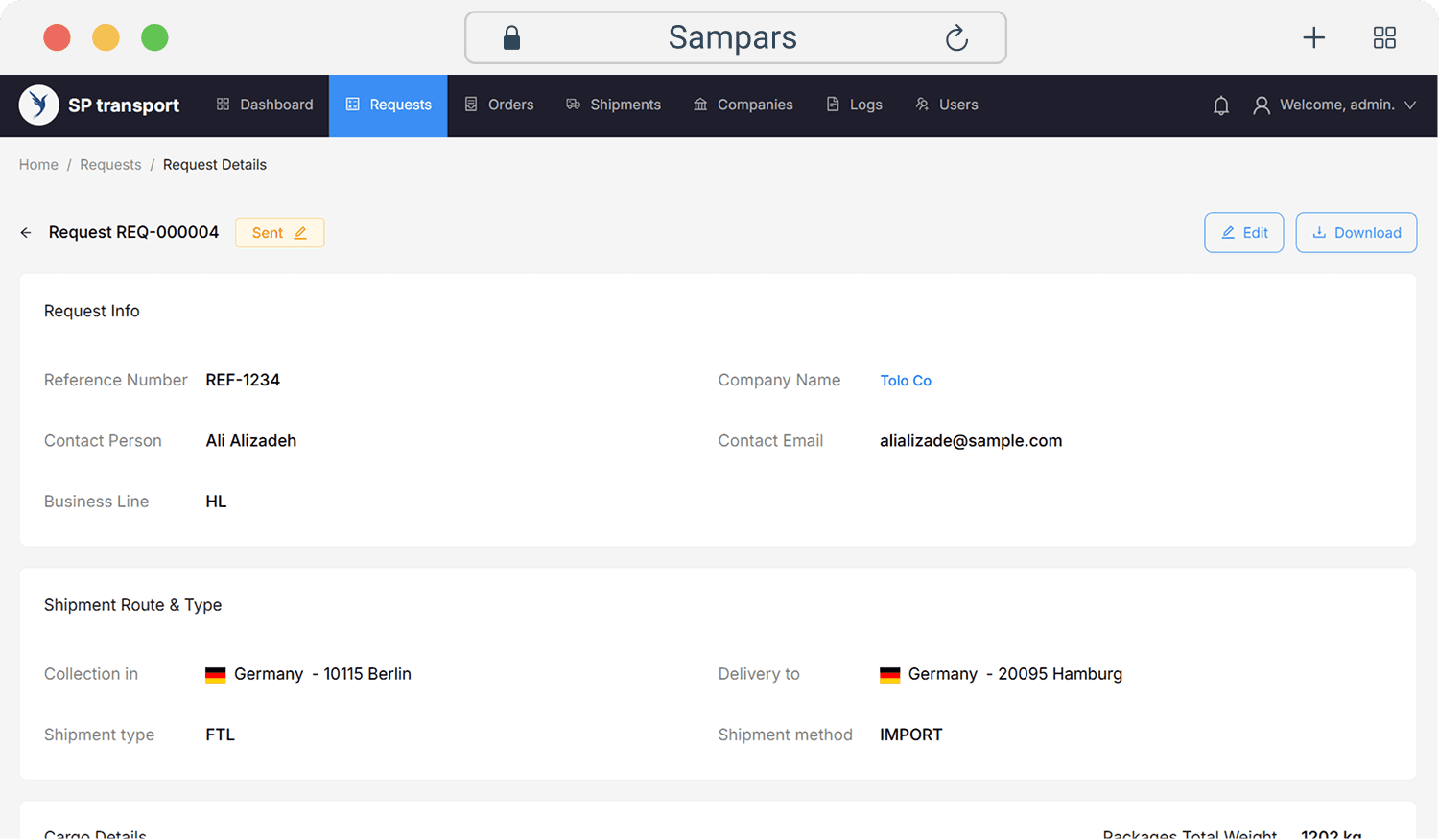Click the SP transport bird logo
Screen dimensions: 1439x840
point(39,105)
